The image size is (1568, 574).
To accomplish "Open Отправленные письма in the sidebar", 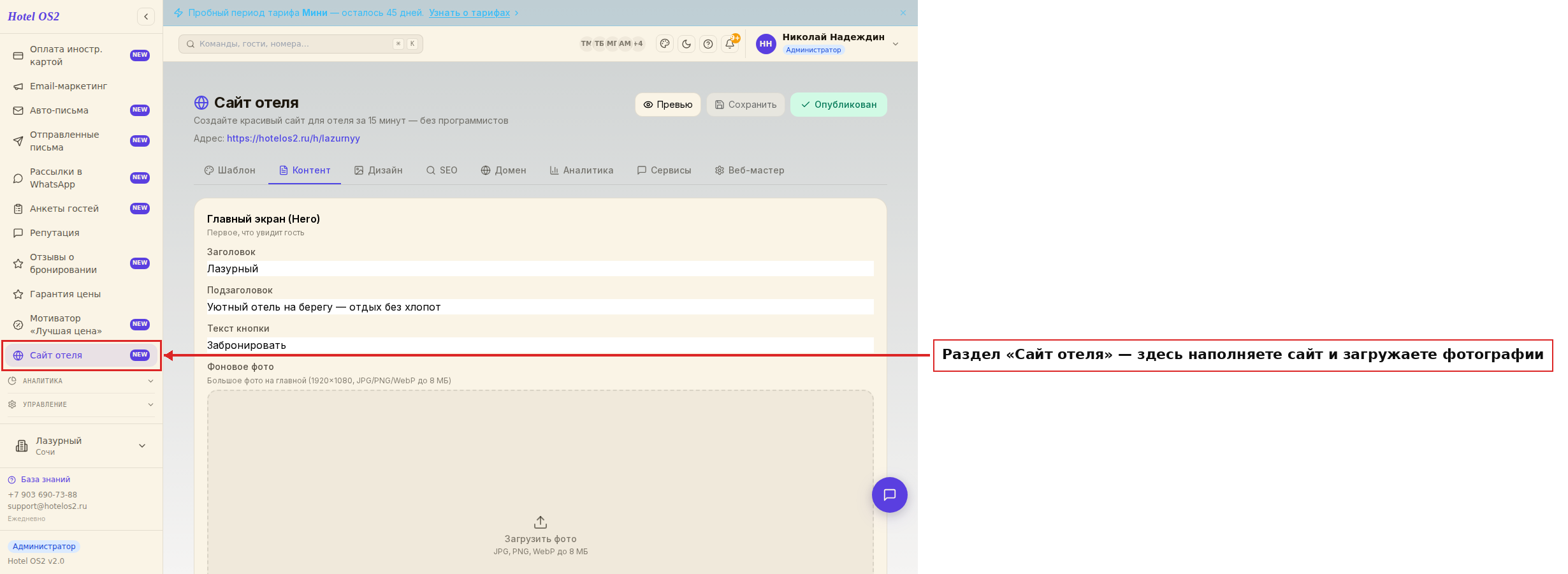I will 81,141.
